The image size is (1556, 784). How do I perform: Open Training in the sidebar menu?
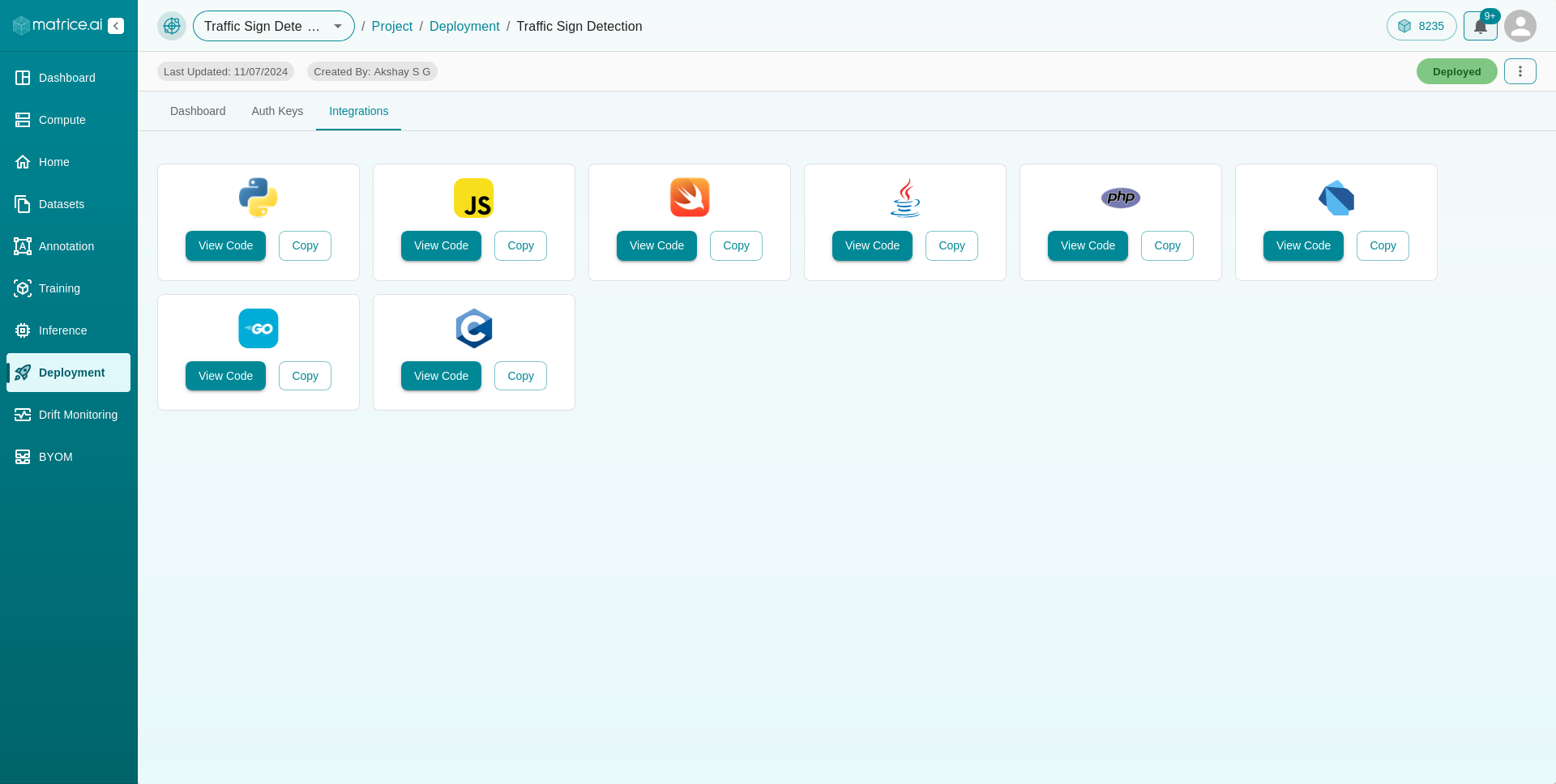coord(68,288)
